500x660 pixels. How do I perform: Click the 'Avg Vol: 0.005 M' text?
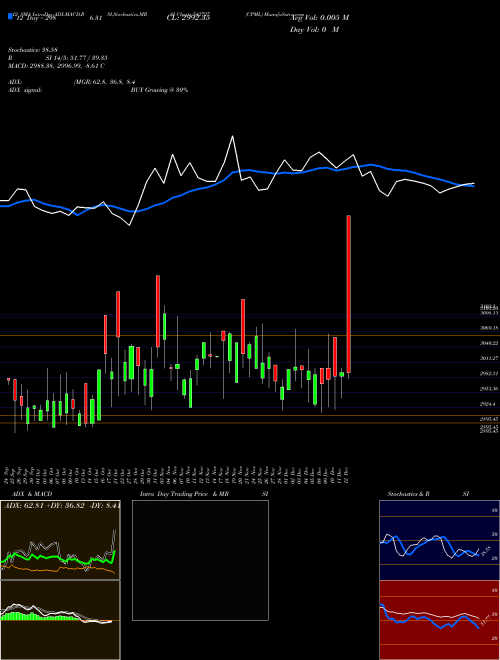pos(319,18)
